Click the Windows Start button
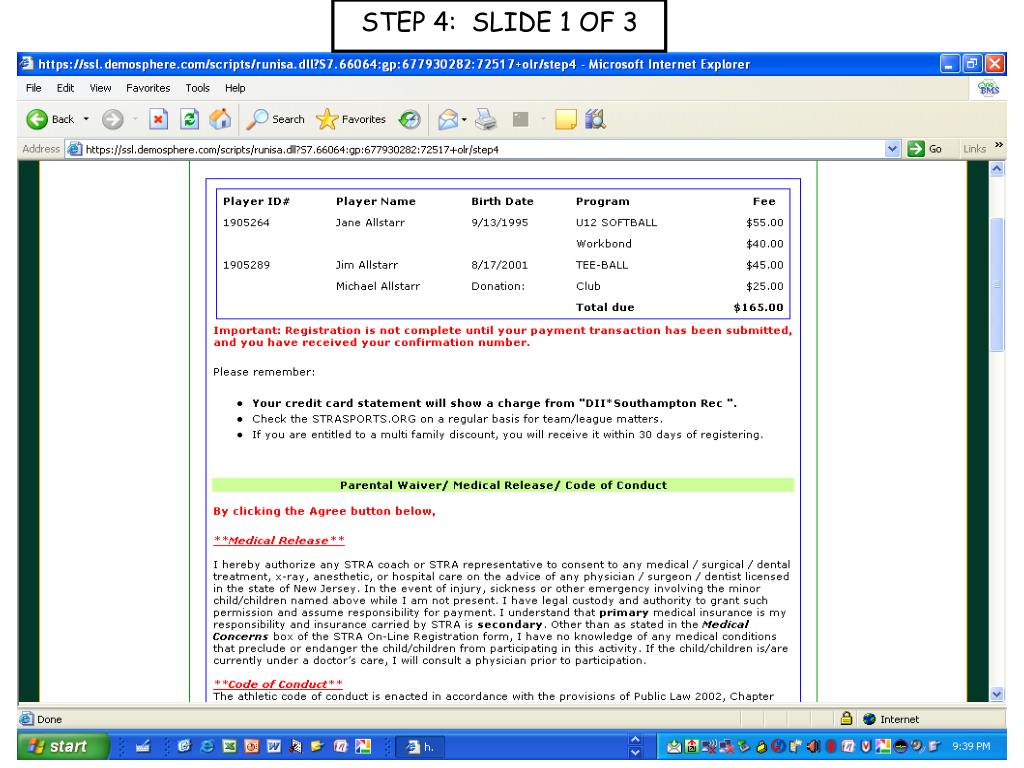This screenshot has height=768, width=1024. 63,746
